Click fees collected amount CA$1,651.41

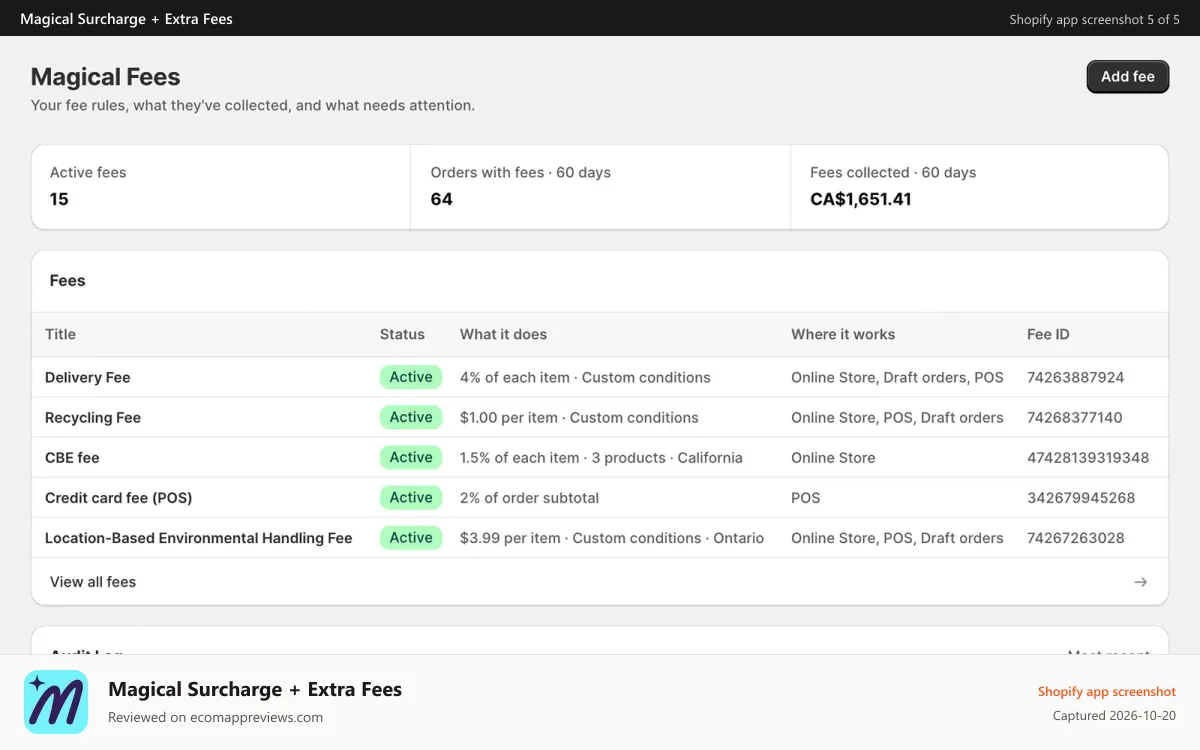pyautogui.click(x=860, y=199)
